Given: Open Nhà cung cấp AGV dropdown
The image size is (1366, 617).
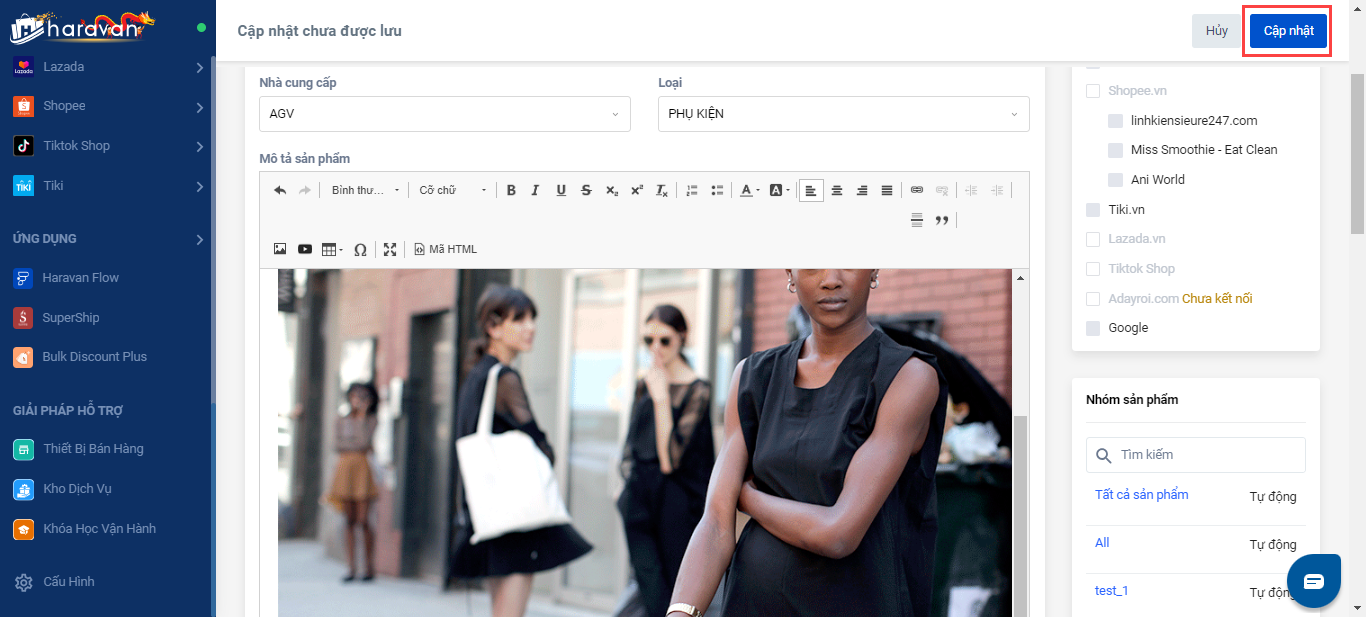Looking at the screenshot, I should tap(445, 114).
